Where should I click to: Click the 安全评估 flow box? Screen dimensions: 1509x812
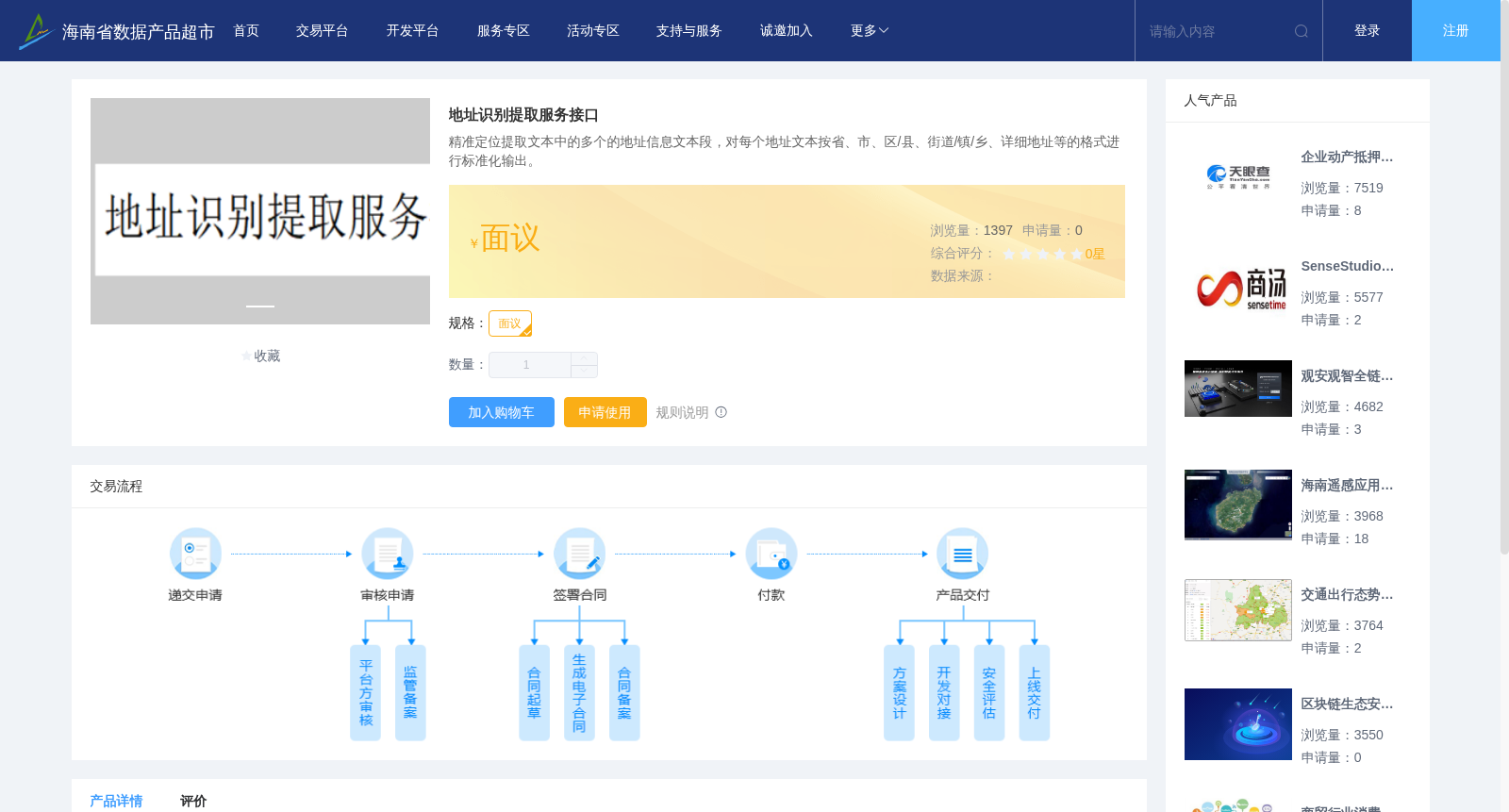point(989,693)
